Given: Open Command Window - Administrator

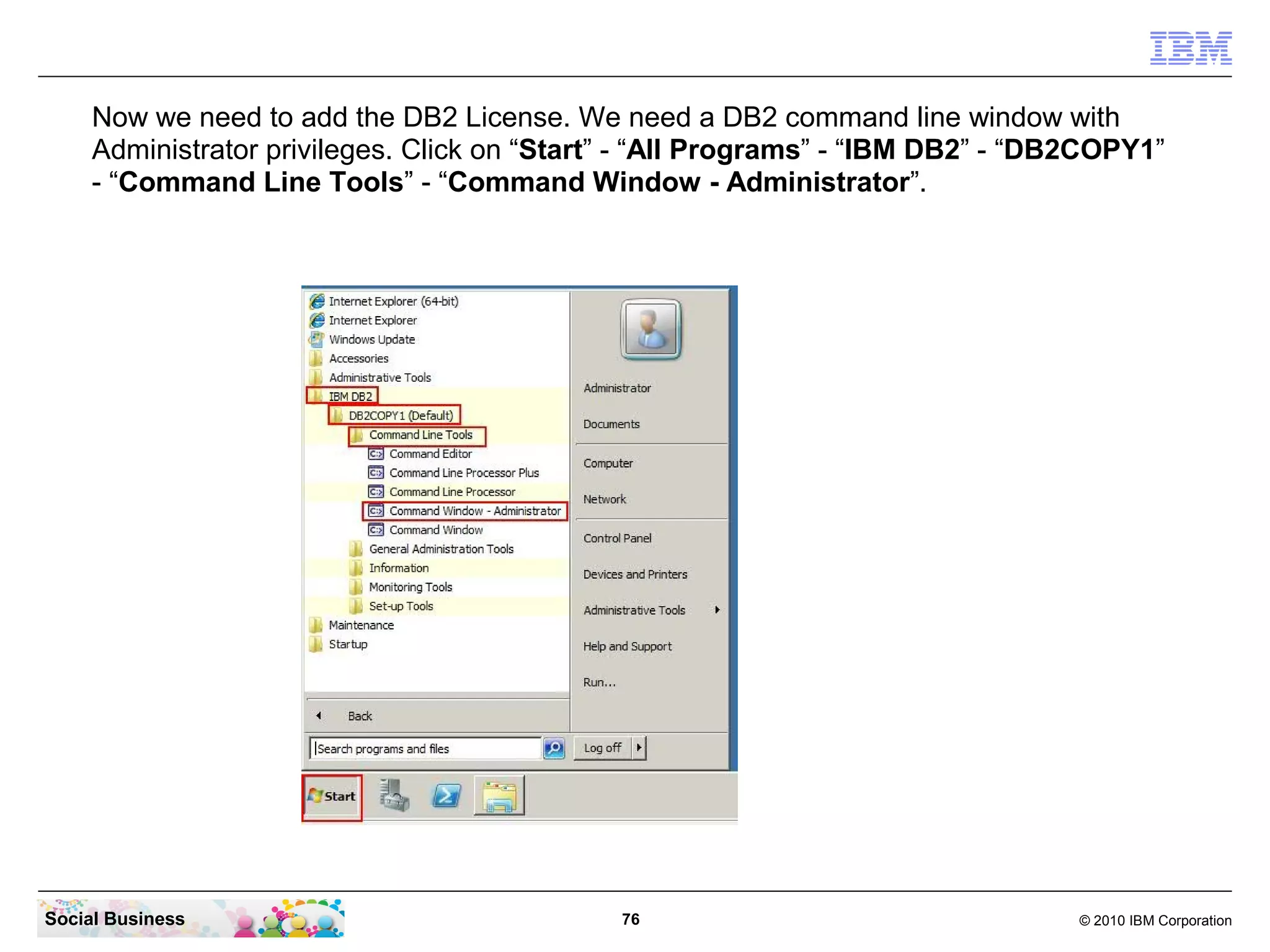Looking at the screenshot, I should pos(465,511).
